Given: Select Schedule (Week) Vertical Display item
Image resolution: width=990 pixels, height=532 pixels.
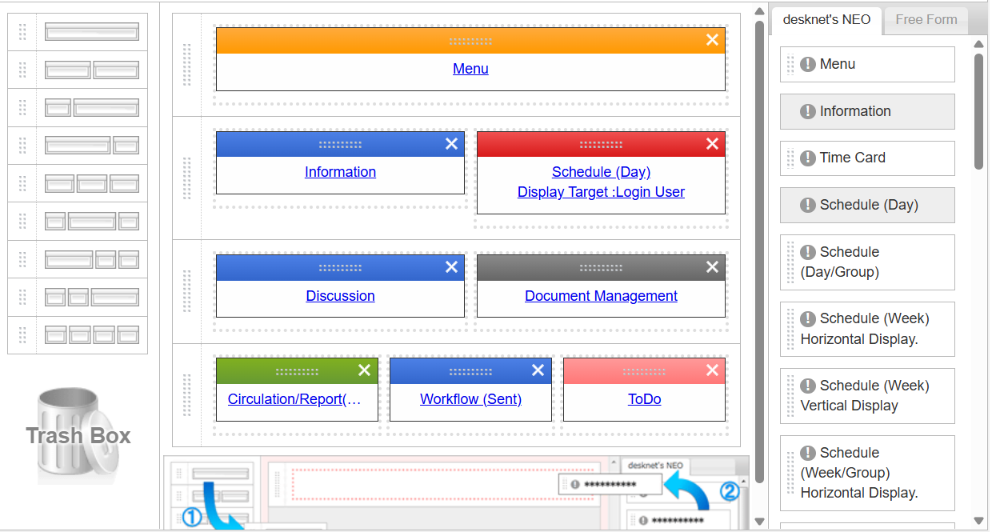Looking at the screenshot, I should (868, 396).
